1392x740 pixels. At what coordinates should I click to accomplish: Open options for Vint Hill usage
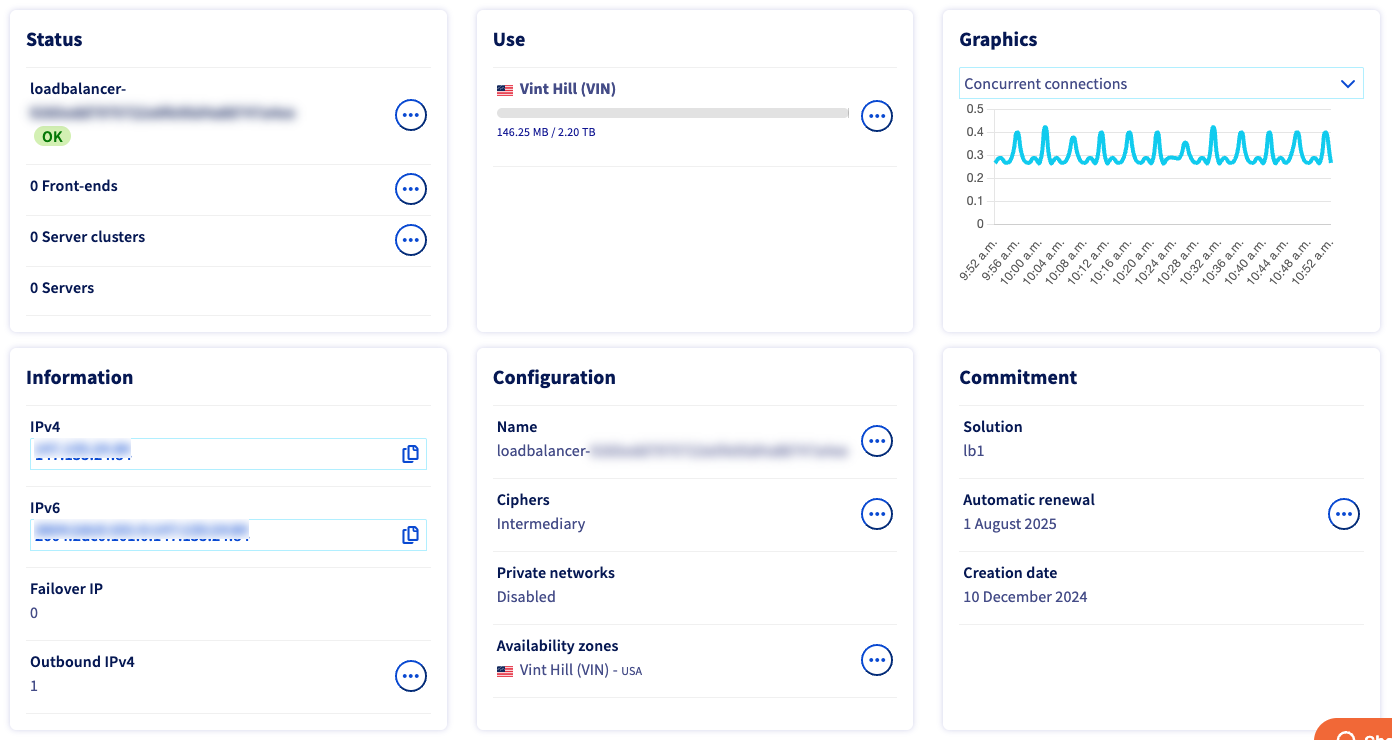(x=877, y=115)
